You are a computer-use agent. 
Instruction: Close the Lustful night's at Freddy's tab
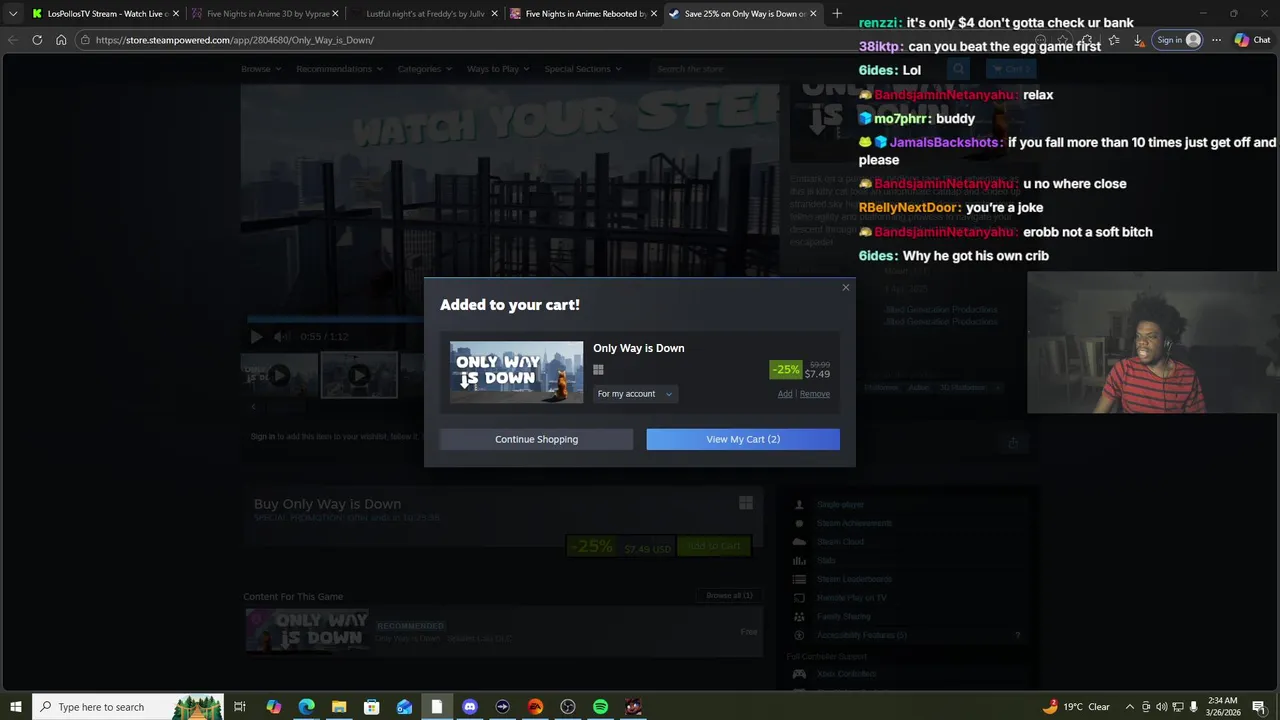pos(494,14)
